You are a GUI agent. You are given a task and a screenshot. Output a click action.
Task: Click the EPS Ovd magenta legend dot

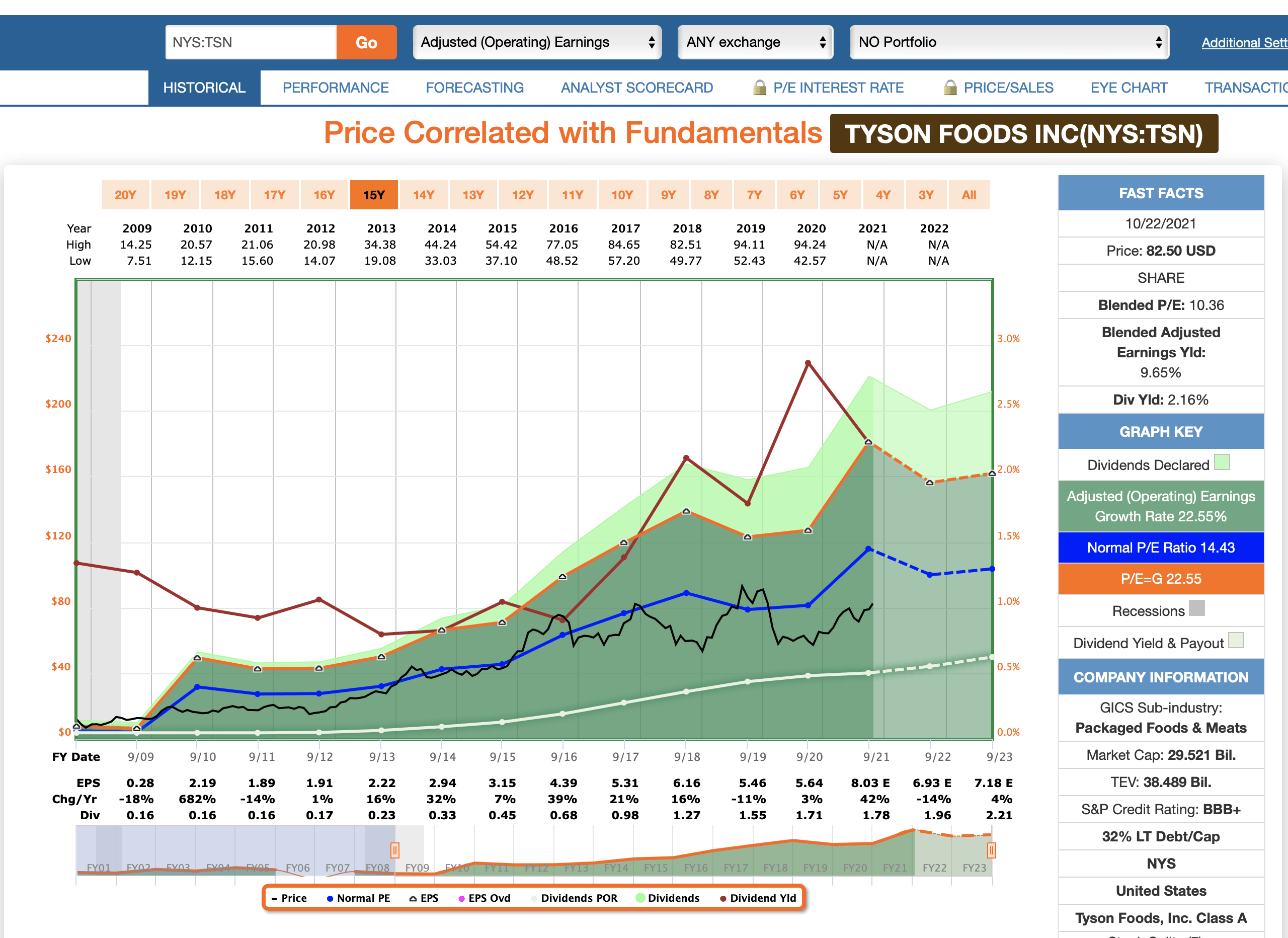coord(462,898)
